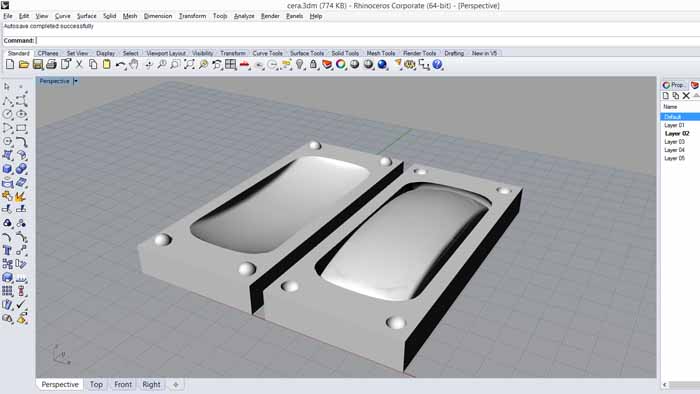Click the Undo arrow icon
Image resolution: width=700 pixels, height=394 pixels.
tap(120, 65)
